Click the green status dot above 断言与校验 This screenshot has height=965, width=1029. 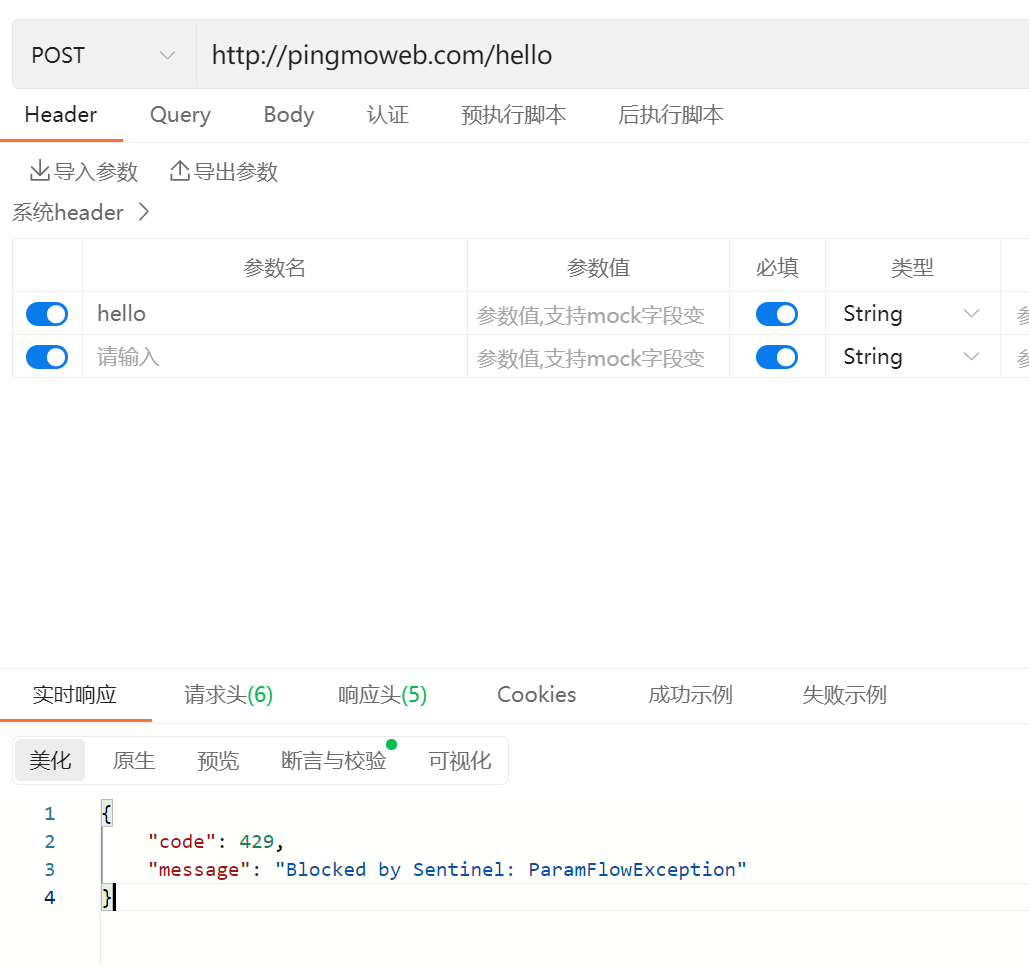point(391,743)
